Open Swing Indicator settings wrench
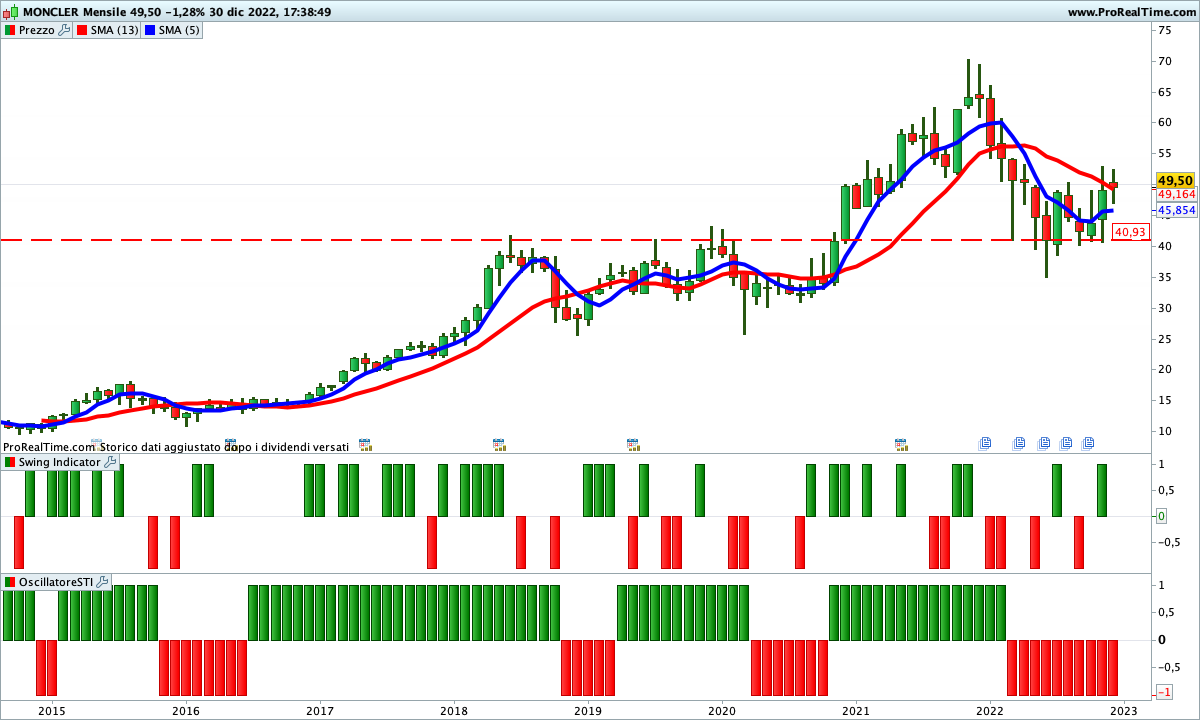 pos(110,462)
